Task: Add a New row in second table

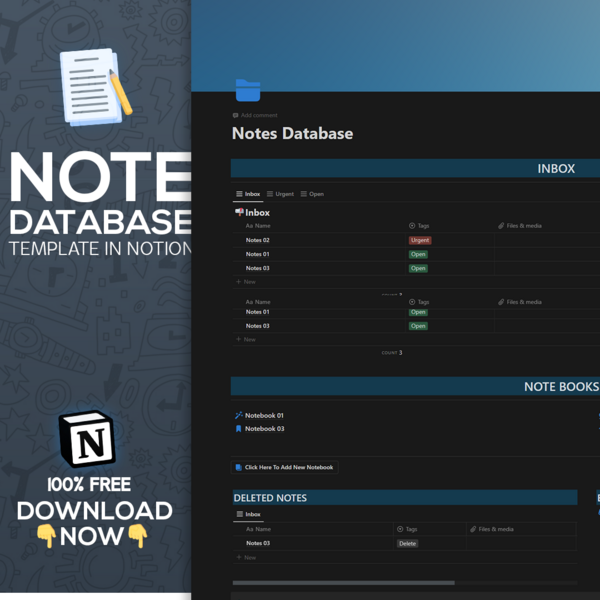Action: coord(246,339)
